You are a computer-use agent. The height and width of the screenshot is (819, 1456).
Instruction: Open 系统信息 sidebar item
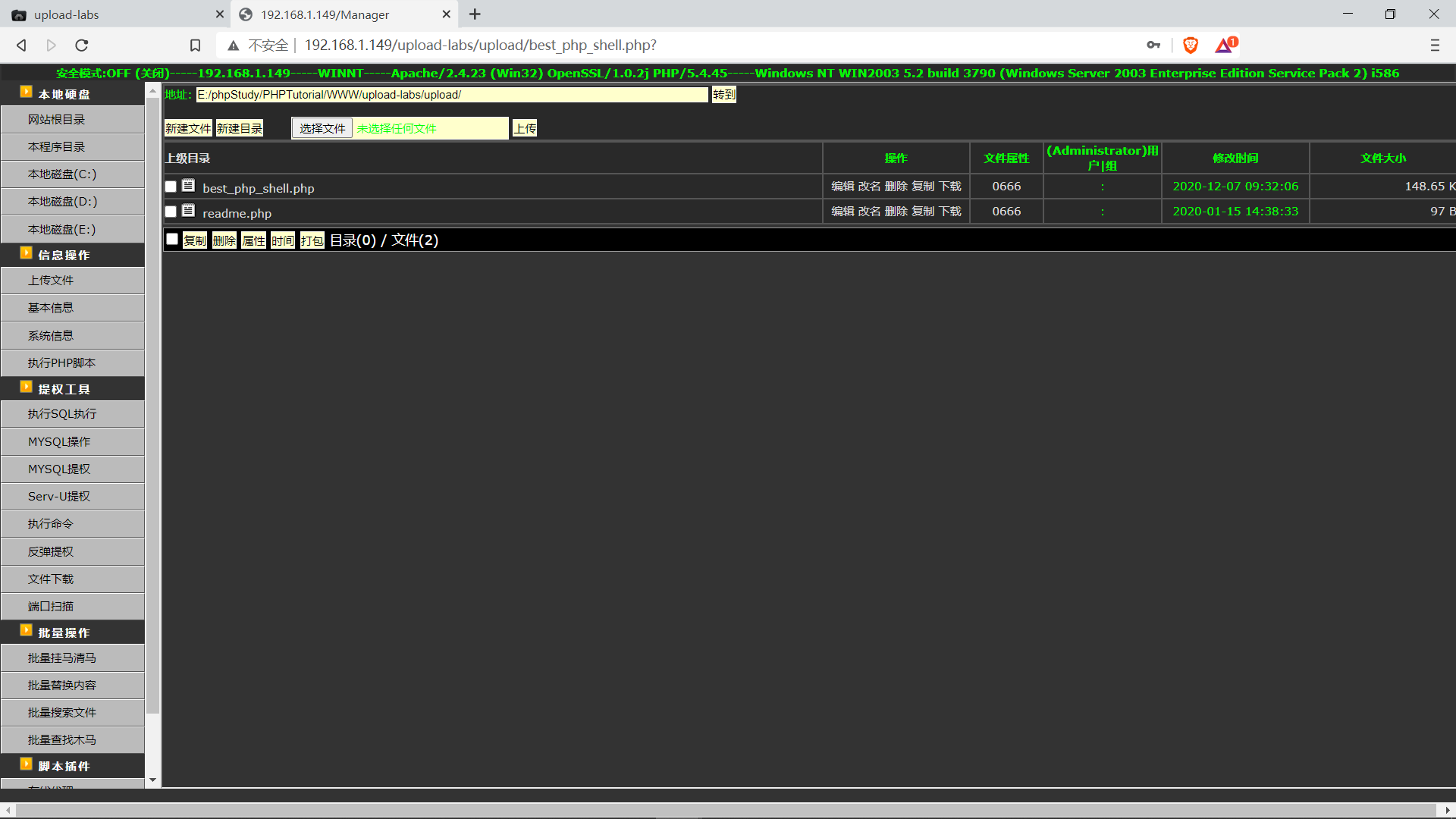point(73,335)
